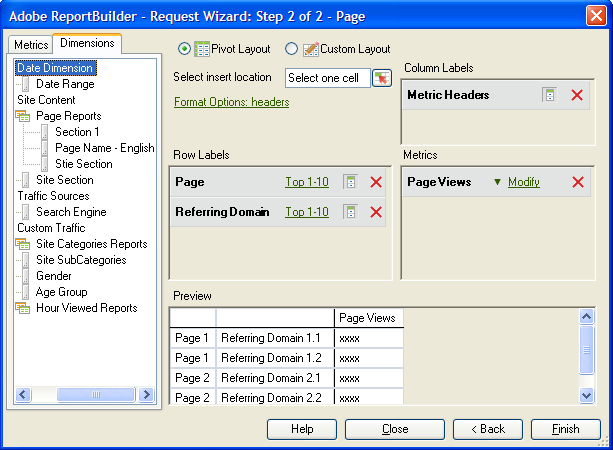Click the Site SubCategories dimension icon
Image resolution: width=613 pixels, height=450 pixels.
[x=26, y=260]
